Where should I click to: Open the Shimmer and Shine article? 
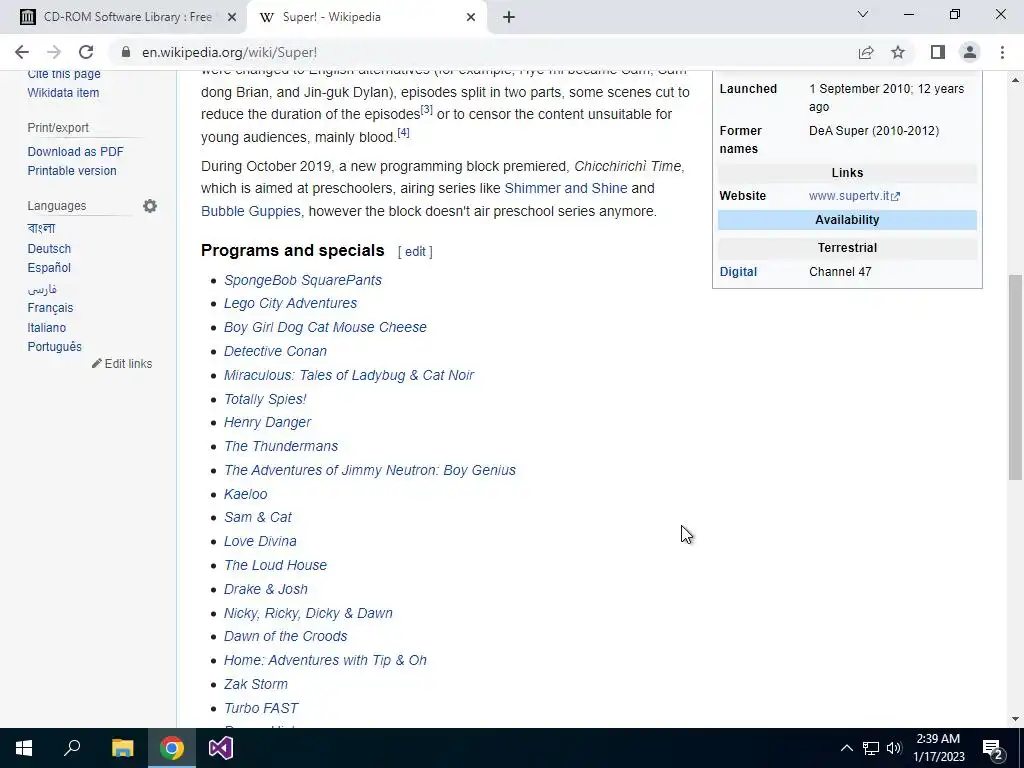pyautogui.click(x=566, y=188)
